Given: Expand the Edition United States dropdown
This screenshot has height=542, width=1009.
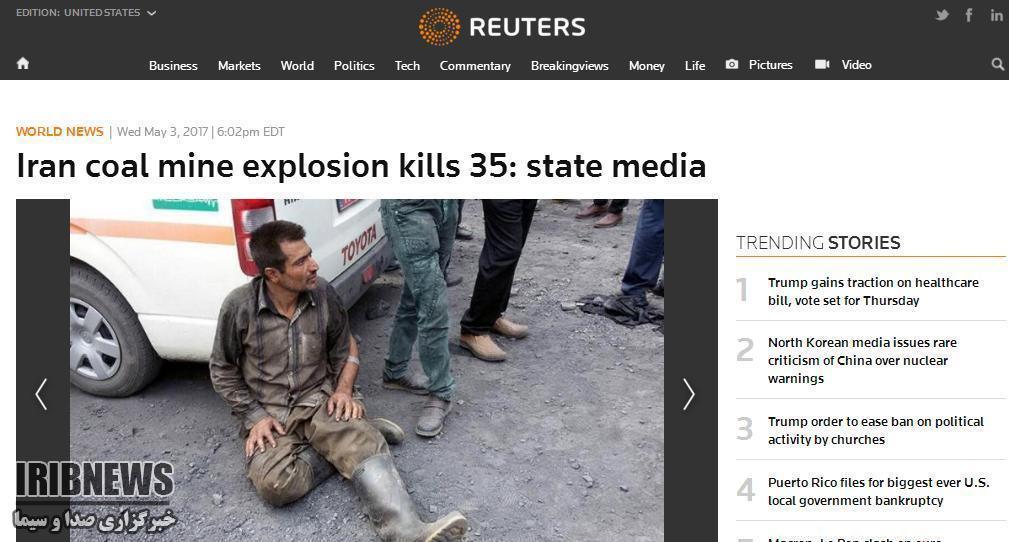Looking at the screenshot, I should pyautogui.click(x=86, y=13).
